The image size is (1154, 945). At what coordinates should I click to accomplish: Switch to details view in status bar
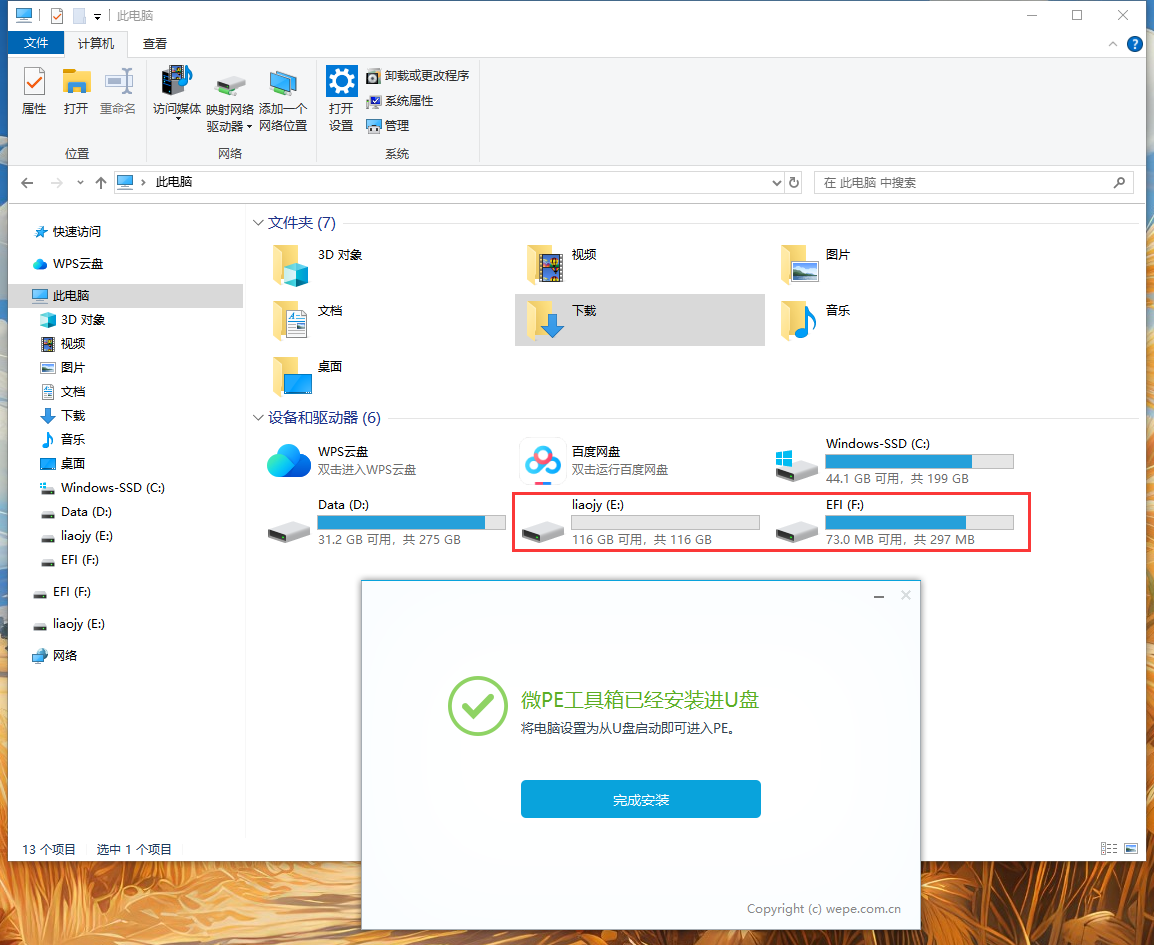tap(1108, 849)
